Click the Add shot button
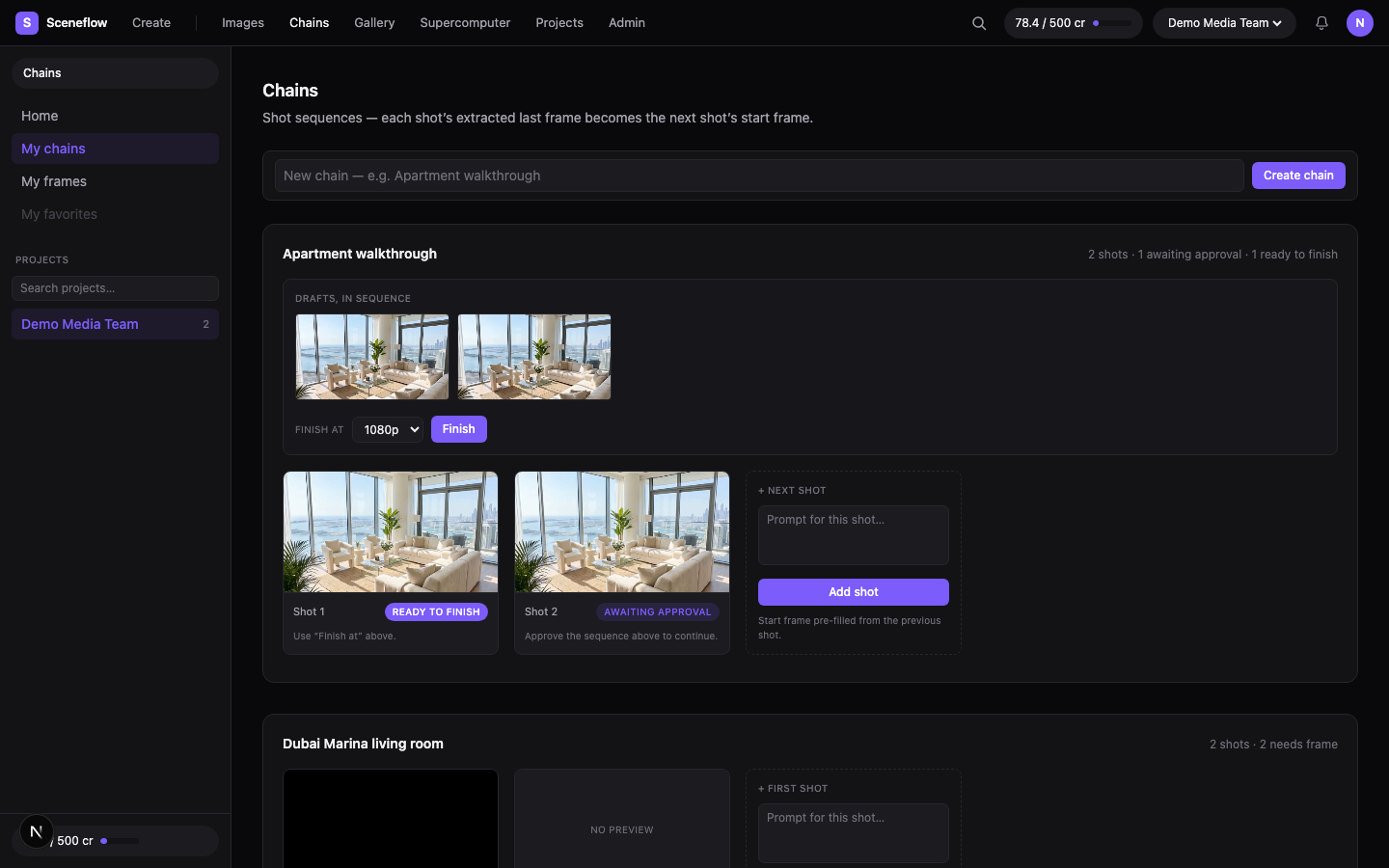 pos(854,592)
